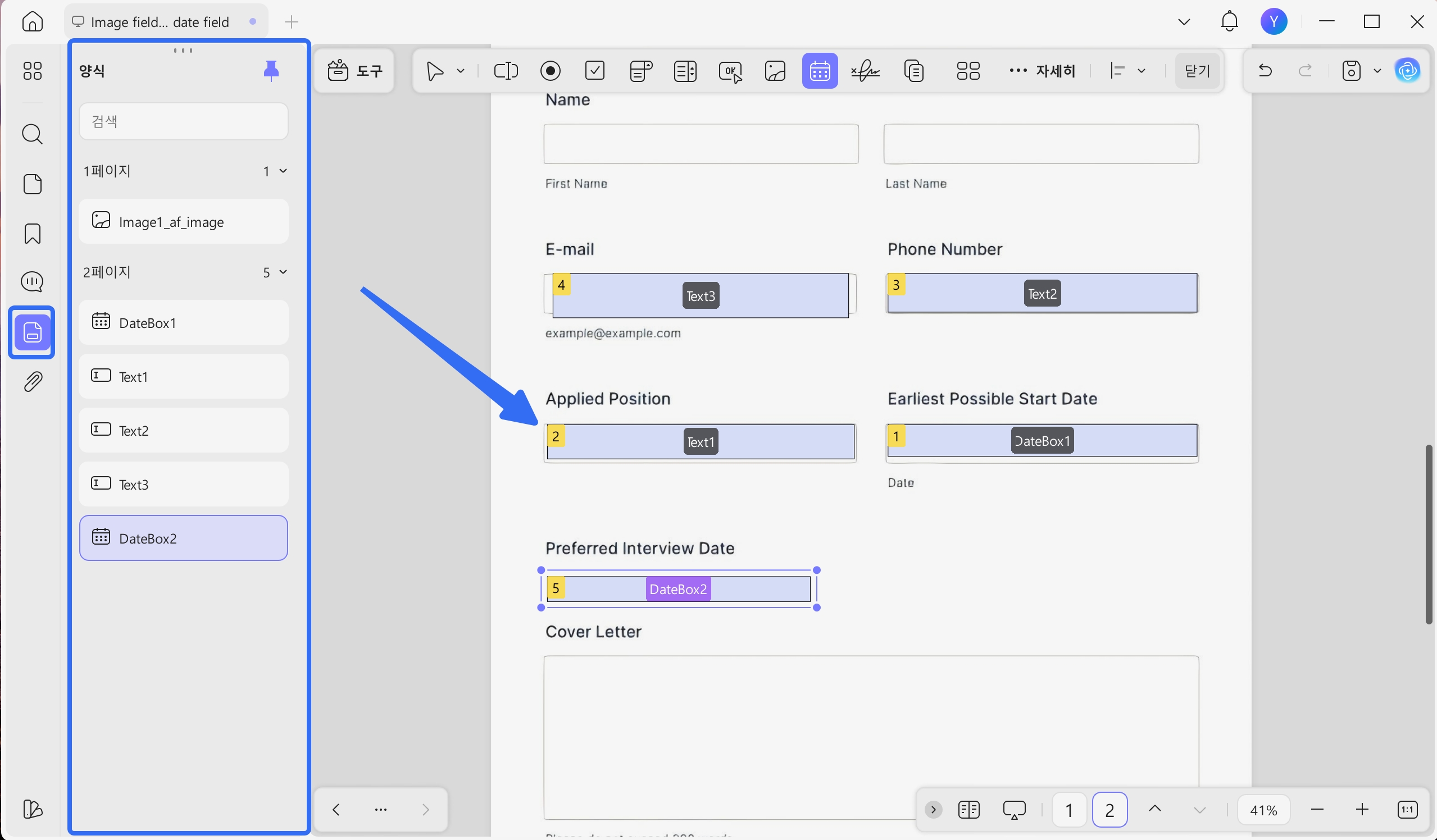This screenshot has width=1437, height=840.
Task: Collapse the 2페이지 section in forms panel
Action: 284,272
